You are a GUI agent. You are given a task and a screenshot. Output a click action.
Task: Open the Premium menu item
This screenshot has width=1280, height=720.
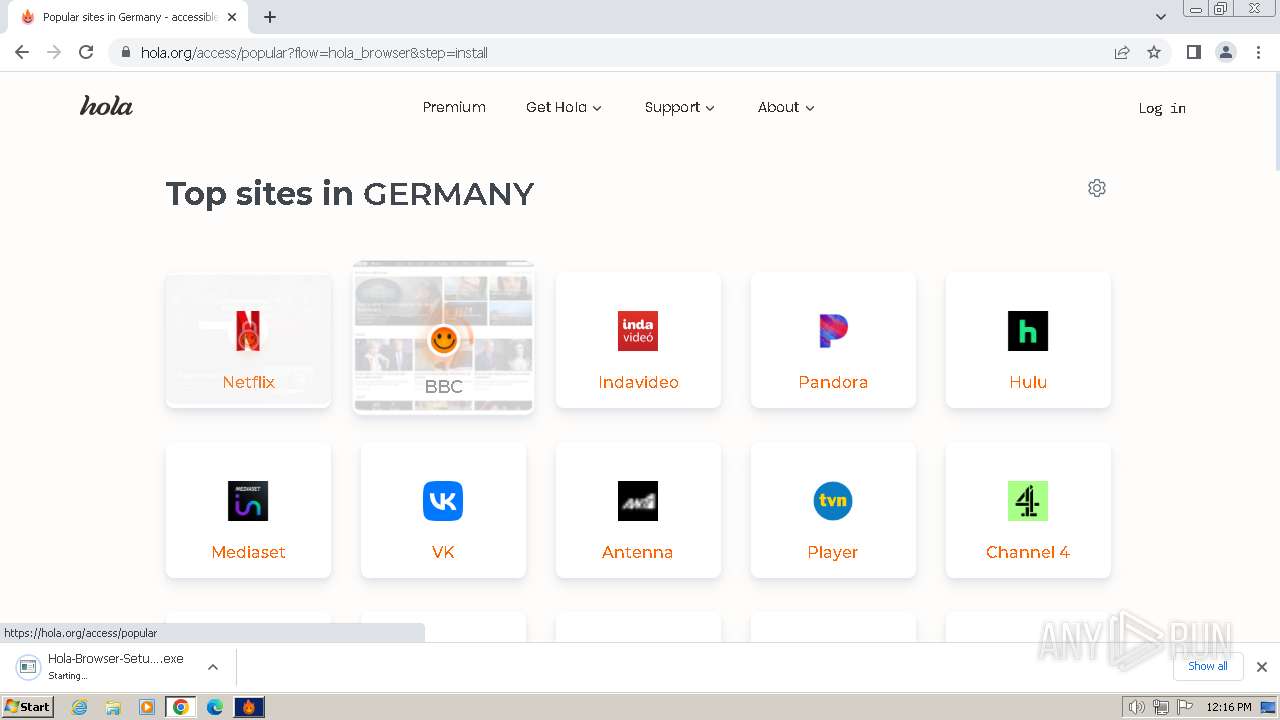[454, 107]
